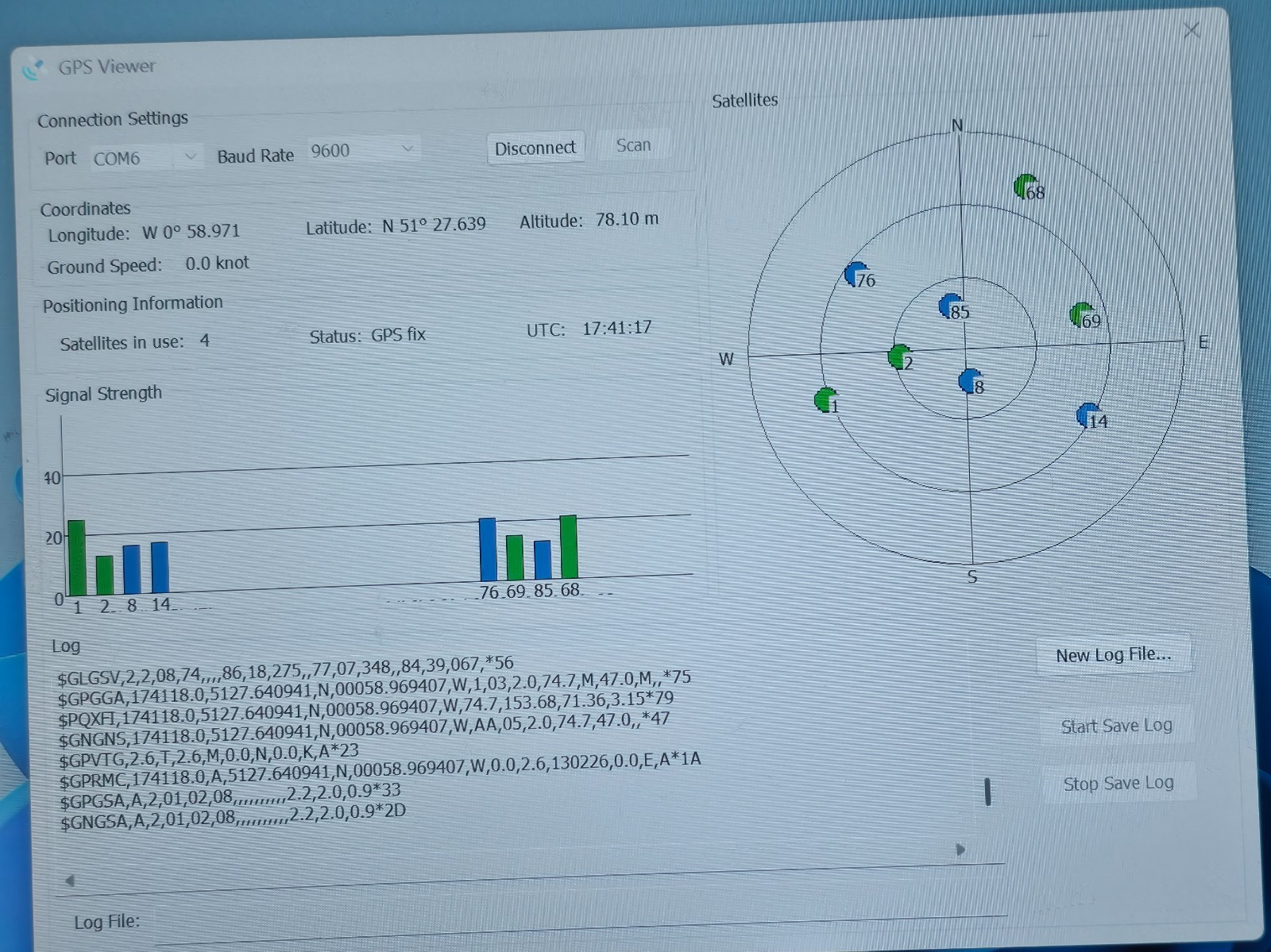Click the Connection Settings heading

[113, 119]
